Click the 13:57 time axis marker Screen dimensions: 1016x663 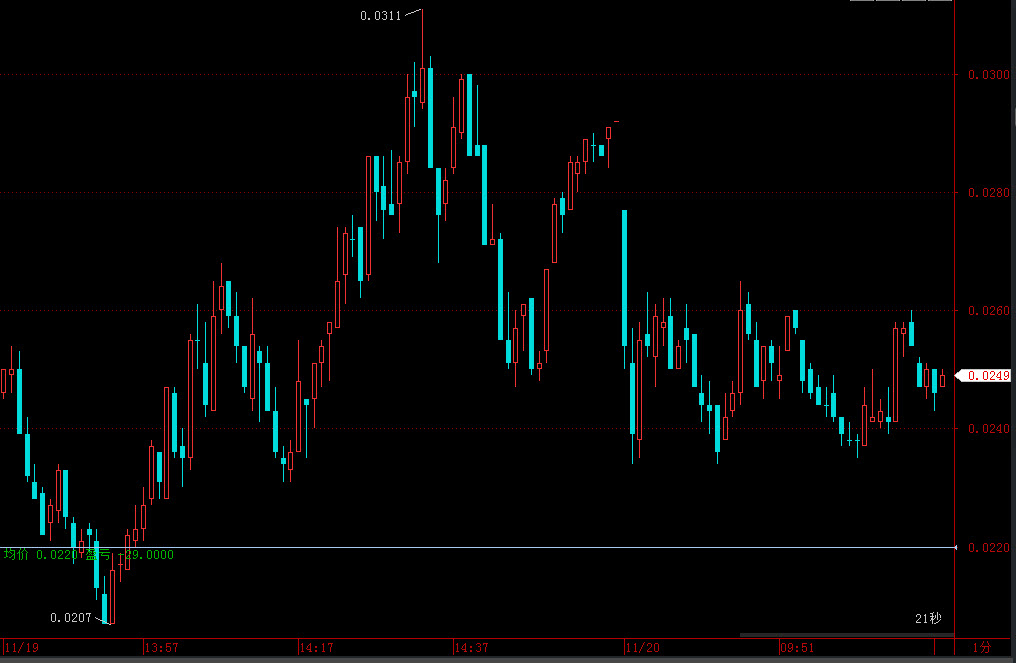click(x=161, y=647)
